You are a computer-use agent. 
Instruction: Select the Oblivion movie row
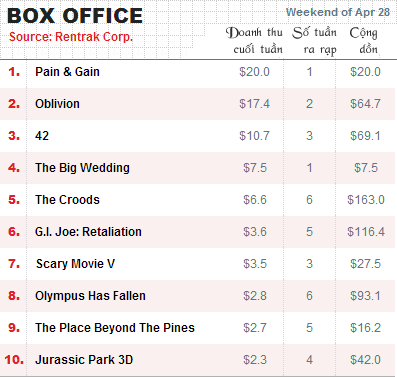click(x=198, y=104)
